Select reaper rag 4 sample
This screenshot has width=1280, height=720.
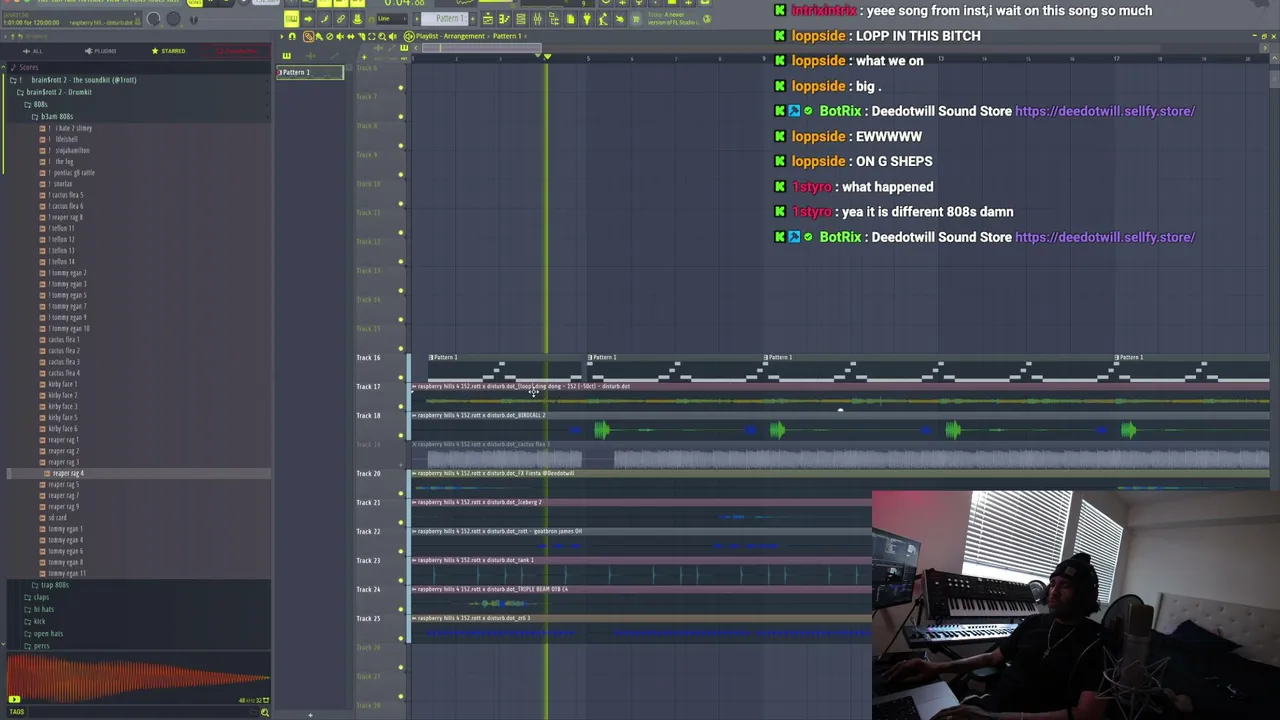tap(66, 473)
